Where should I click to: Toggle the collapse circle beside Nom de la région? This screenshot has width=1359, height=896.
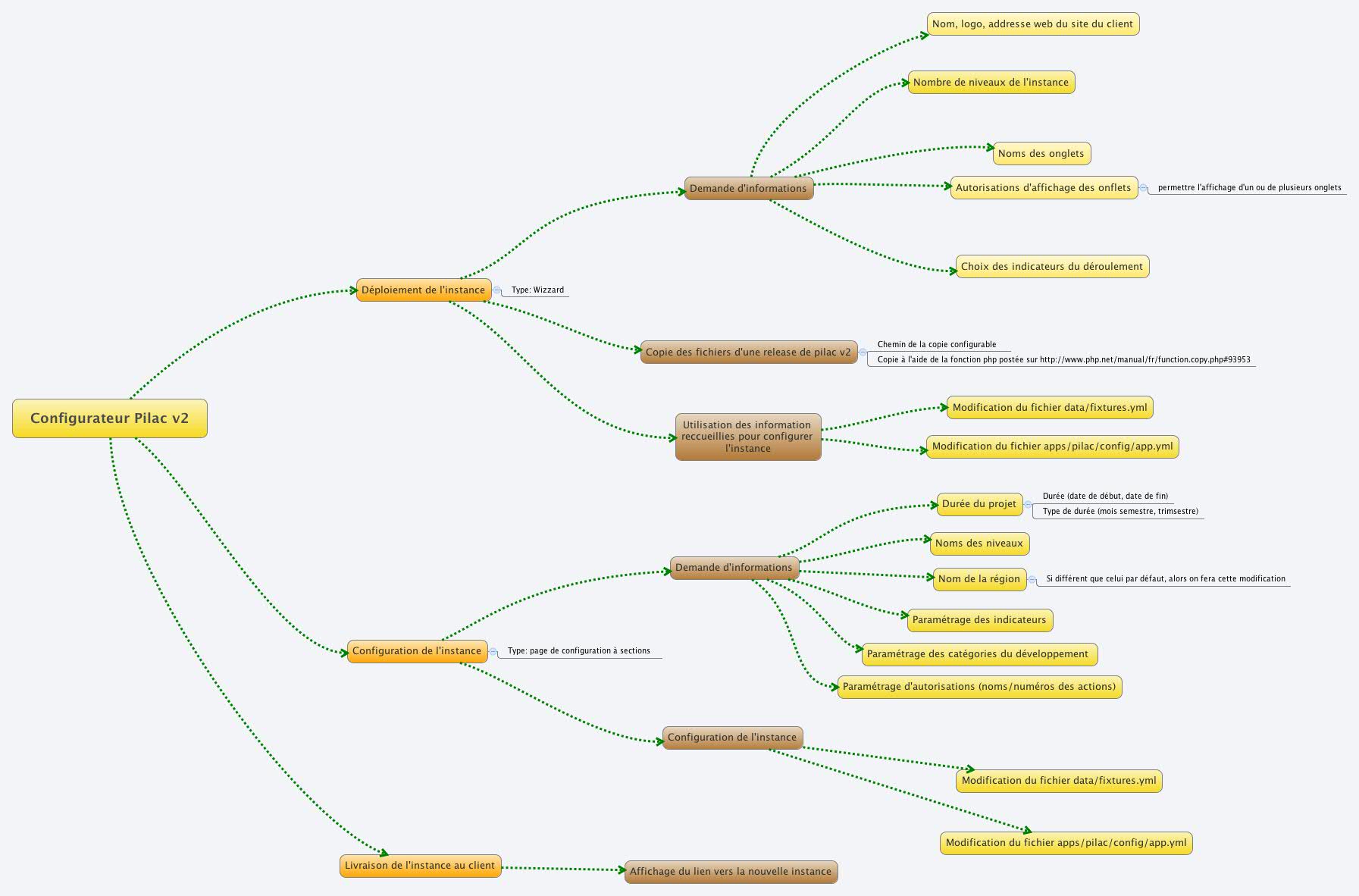tap(1032, 579)
